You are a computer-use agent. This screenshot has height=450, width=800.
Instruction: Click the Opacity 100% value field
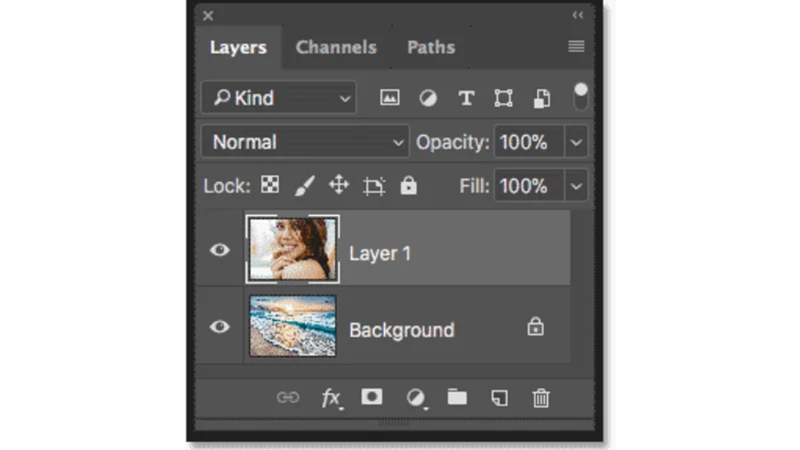coord(529,142)
